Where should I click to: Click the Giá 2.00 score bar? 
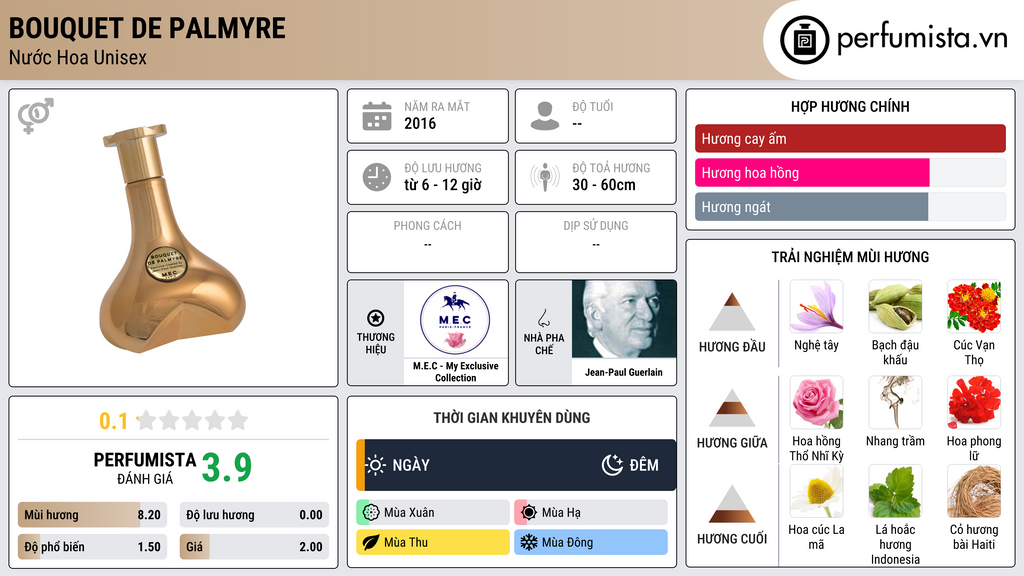(254, 547)
